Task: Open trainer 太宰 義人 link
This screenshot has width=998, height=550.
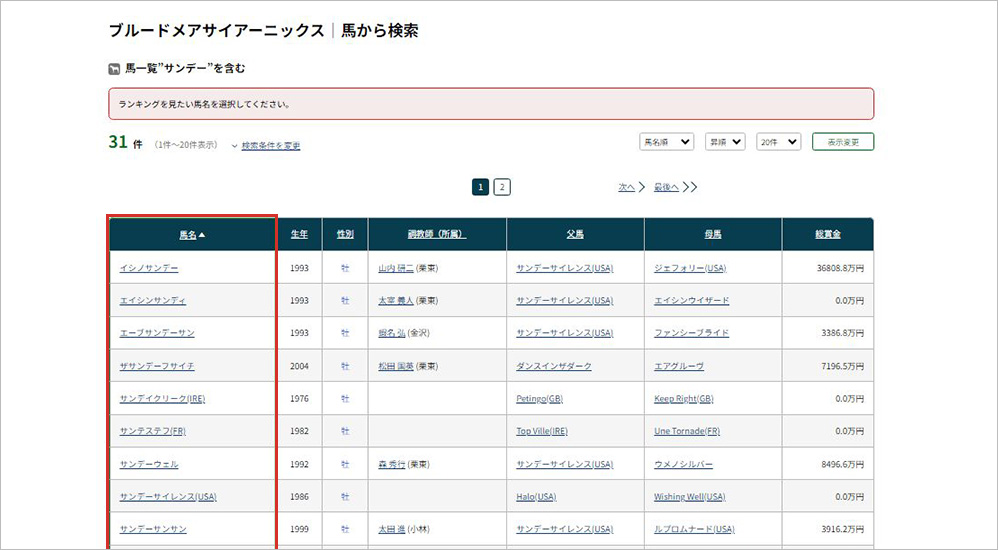Action: (396, 300)
